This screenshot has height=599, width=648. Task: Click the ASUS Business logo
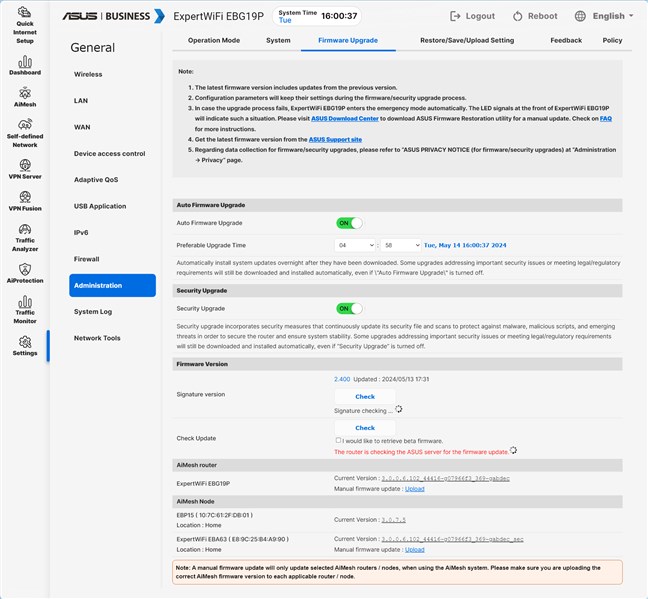114,16
